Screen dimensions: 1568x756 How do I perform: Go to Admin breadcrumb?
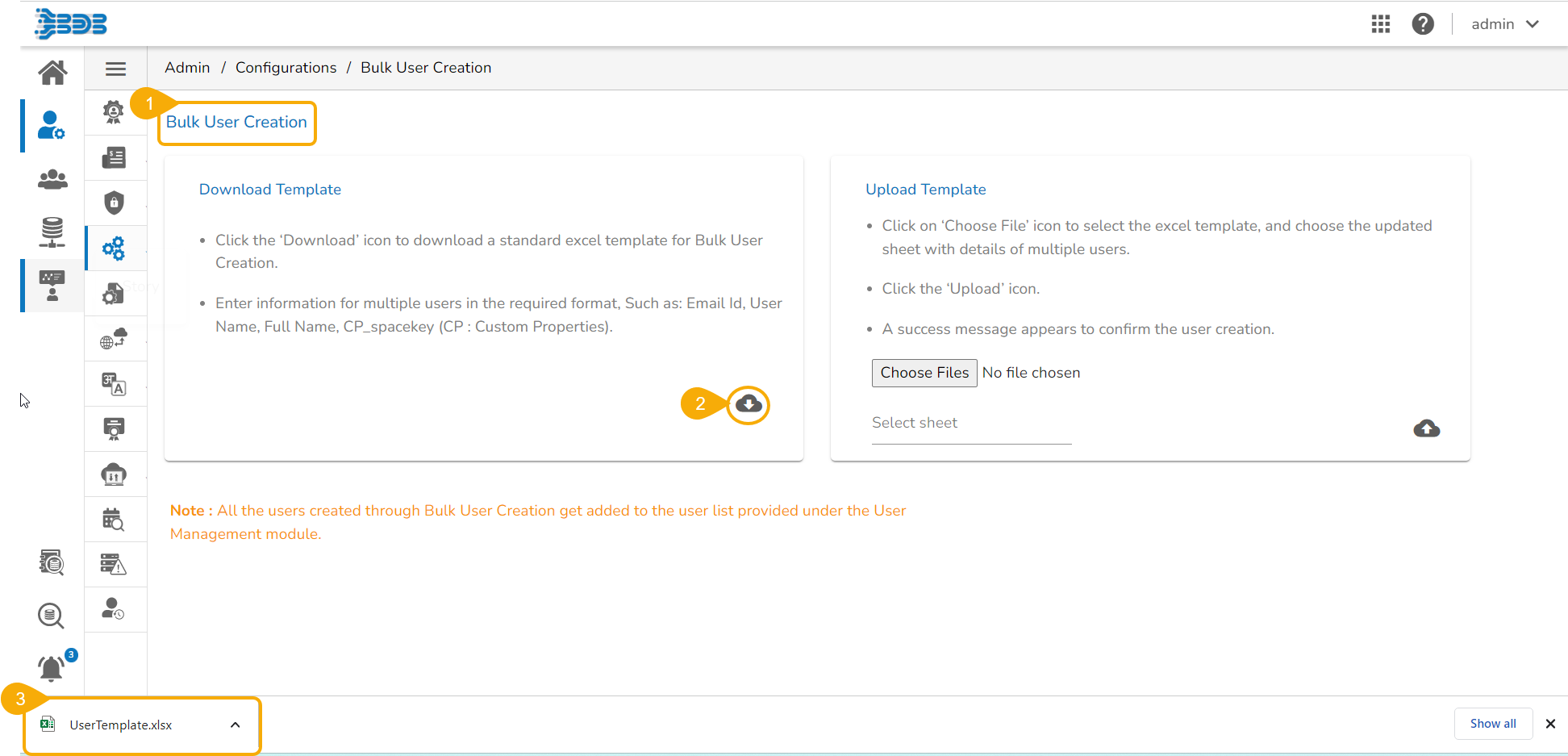coord(187,68)
